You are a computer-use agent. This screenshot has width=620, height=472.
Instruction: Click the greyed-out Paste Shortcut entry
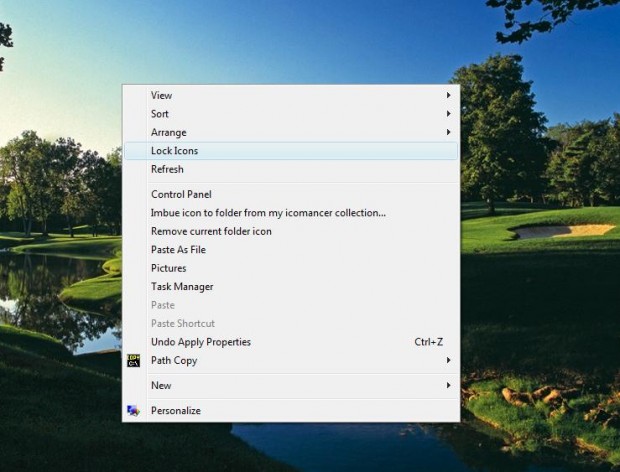click(183, 323)
